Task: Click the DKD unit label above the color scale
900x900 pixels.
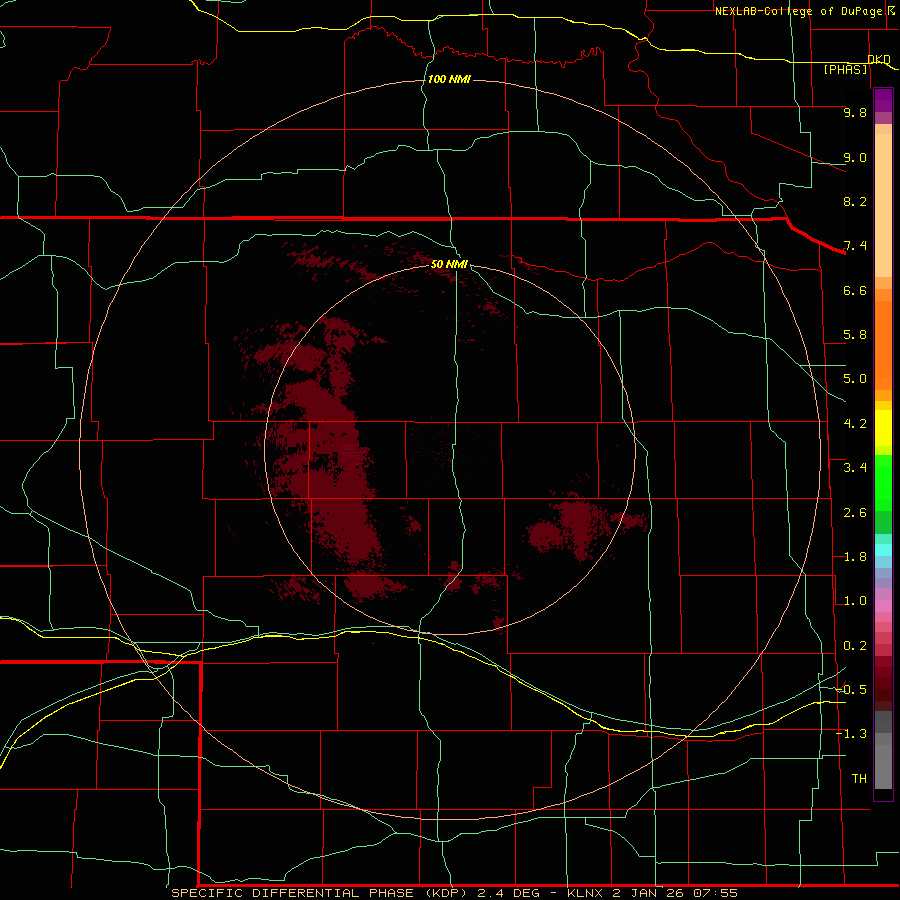Action: click(x=879, y=59)
